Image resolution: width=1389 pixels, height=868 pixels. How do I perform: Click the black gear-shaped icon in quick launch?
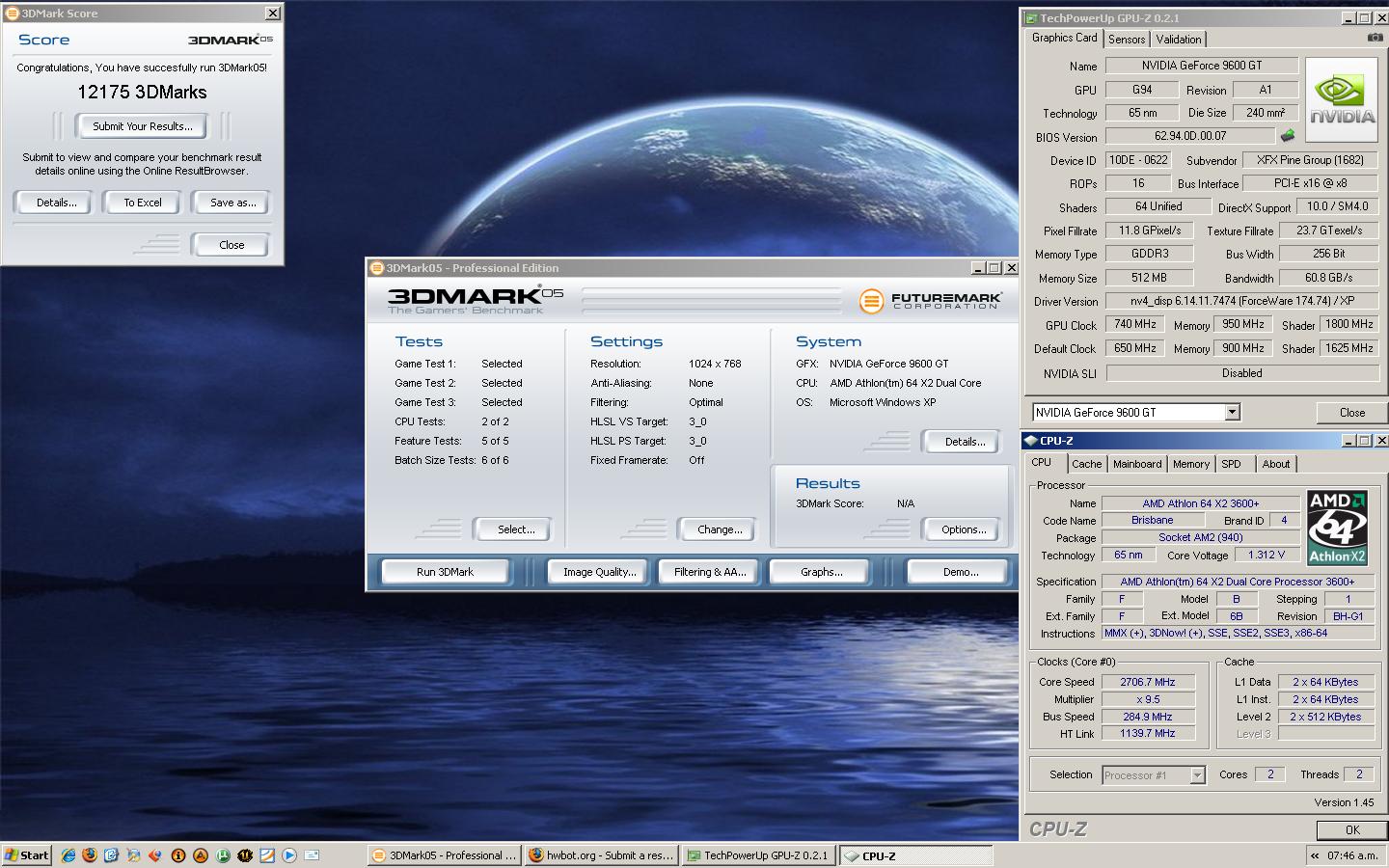[x=245, y=855]
